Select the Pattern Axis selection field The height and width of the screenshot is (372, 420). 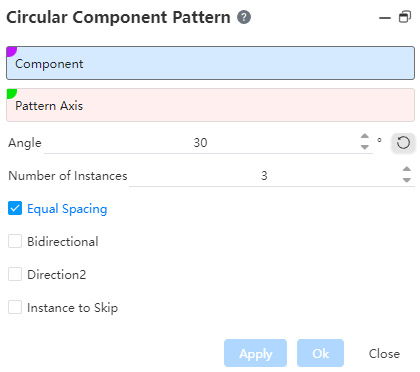pos(210,105)
